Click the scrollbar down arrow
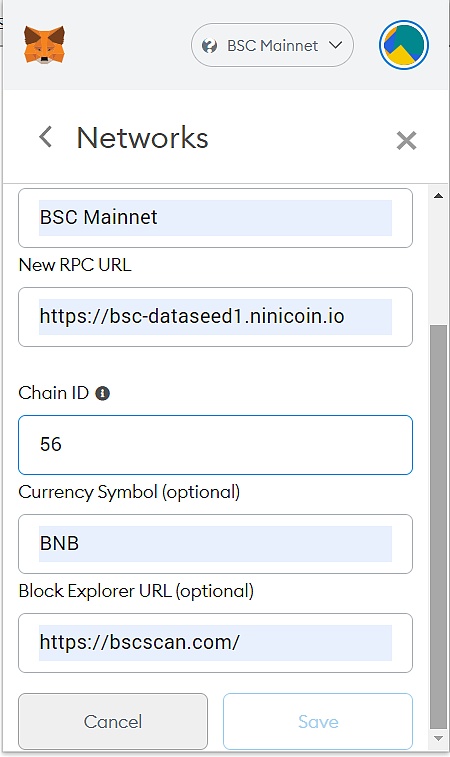 [438, 738]
